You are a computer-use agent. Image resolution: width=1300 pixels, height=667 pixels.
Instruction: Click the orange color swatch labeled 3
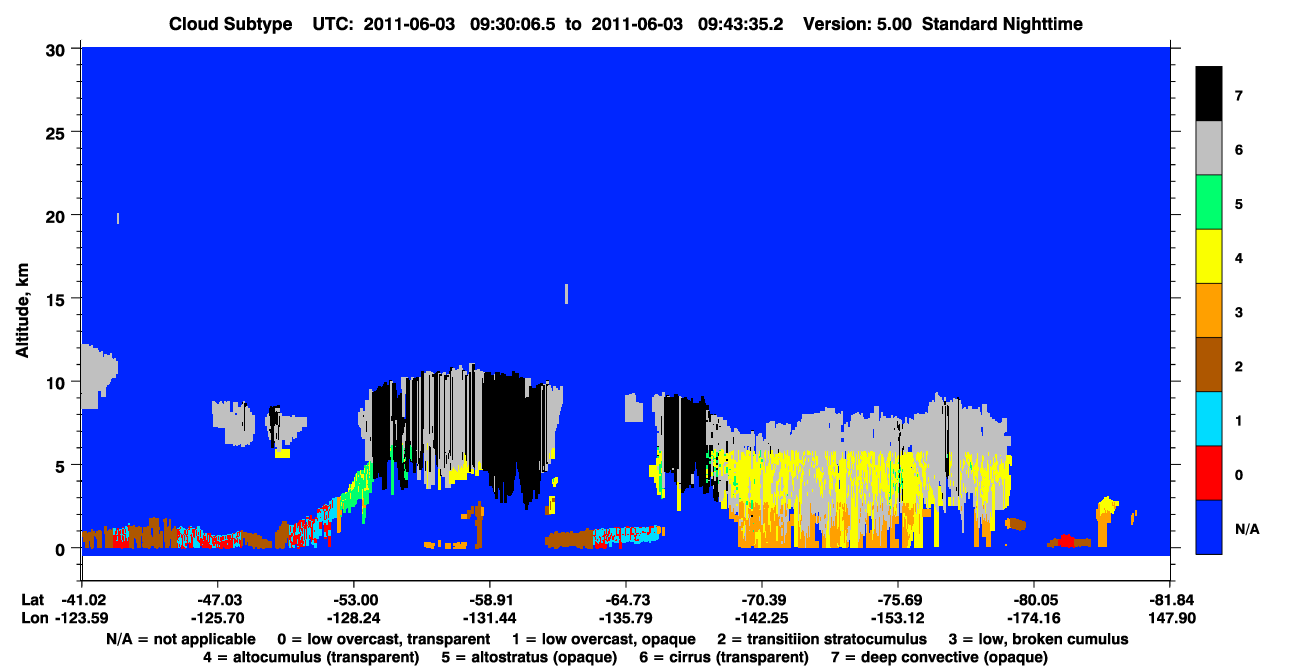1209,311
